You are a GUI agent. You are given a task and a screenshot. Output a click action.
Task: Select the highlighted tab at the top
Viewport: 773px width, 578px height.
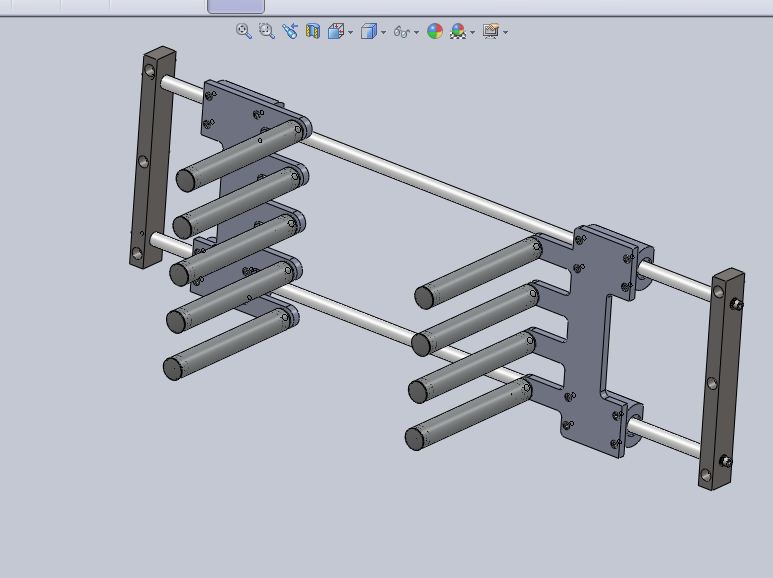point(236,6)
